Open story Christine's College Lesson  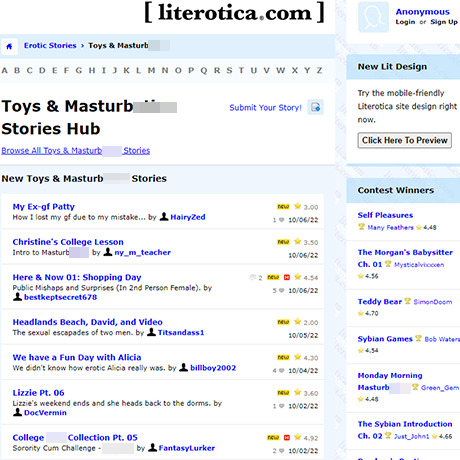coord(68,242)
